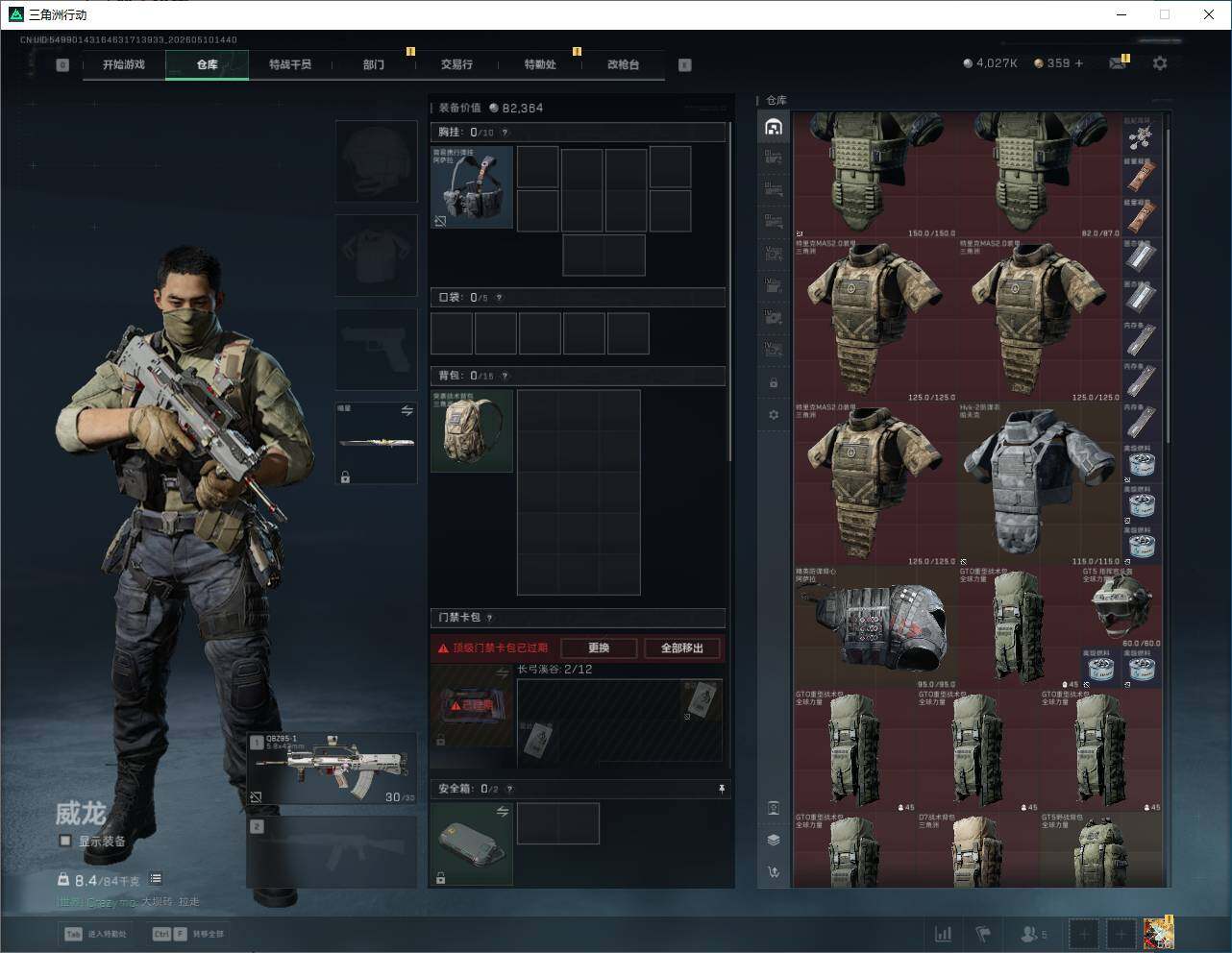Click the empty helmet equipment slot
Image resolution: width=1232 pixels, height=953 pixels.
click(376, 160)
